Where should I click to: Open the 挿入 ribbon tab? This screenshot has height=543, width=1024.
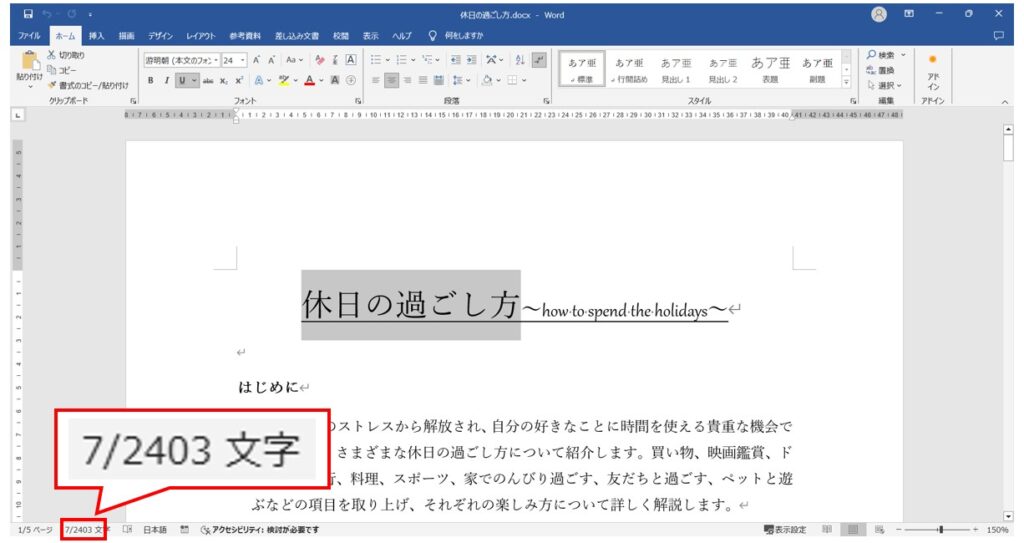coord(97,36)
